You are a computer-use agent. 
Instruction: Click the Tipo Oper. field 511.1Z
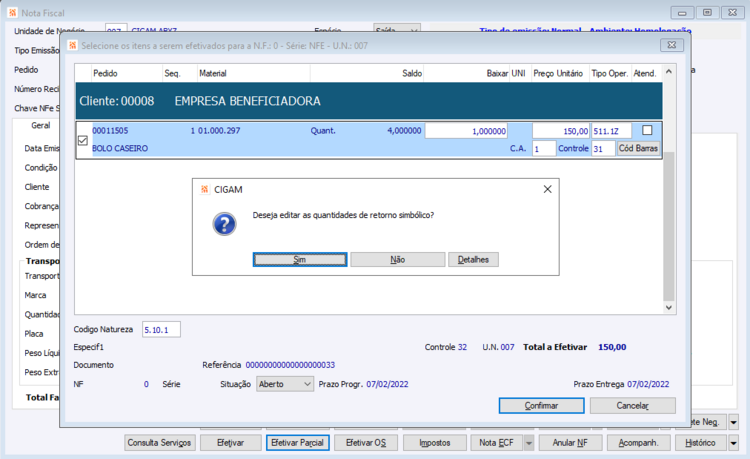[x=611, y=131]
